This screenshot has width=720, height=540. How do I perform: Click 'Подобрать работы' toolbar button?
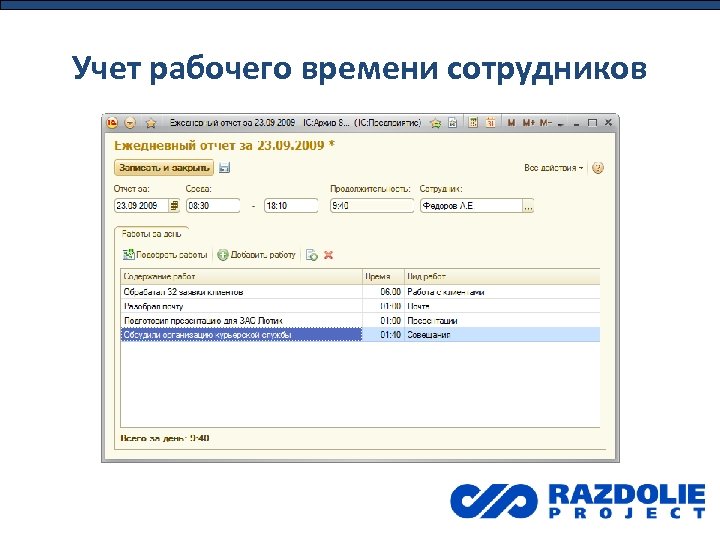pyautogui.click(x=165, y=254)
